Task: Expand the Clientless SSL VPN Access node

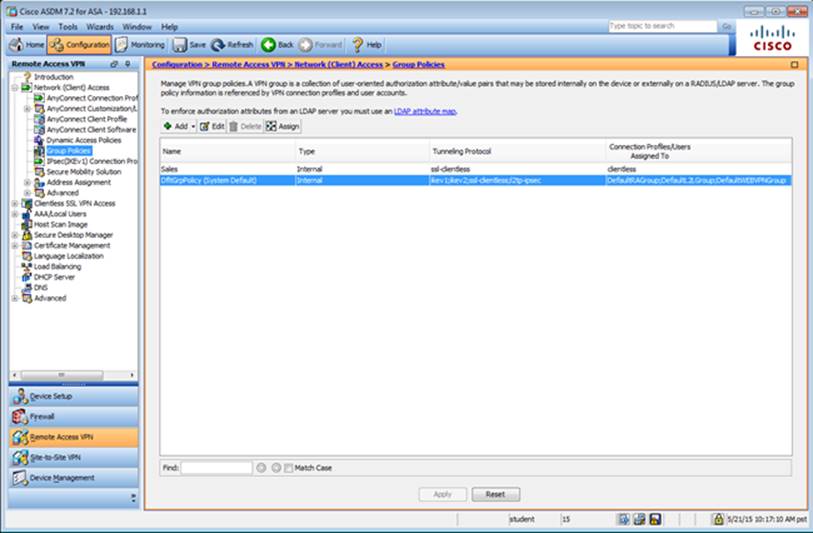Action: point(14,203)
